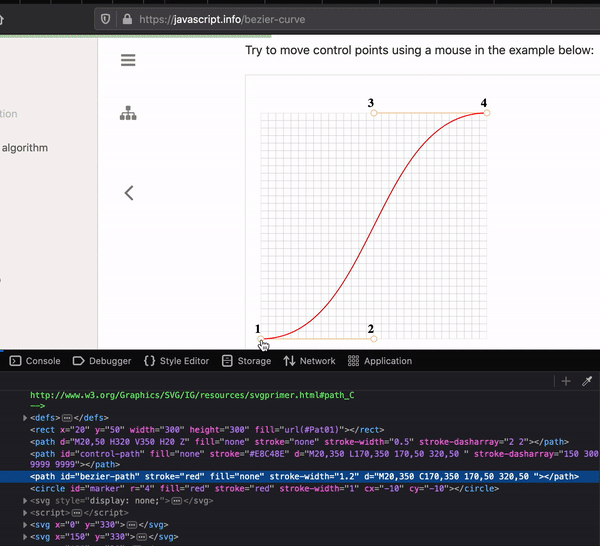Click the ellipsis badge inside script

77,513
